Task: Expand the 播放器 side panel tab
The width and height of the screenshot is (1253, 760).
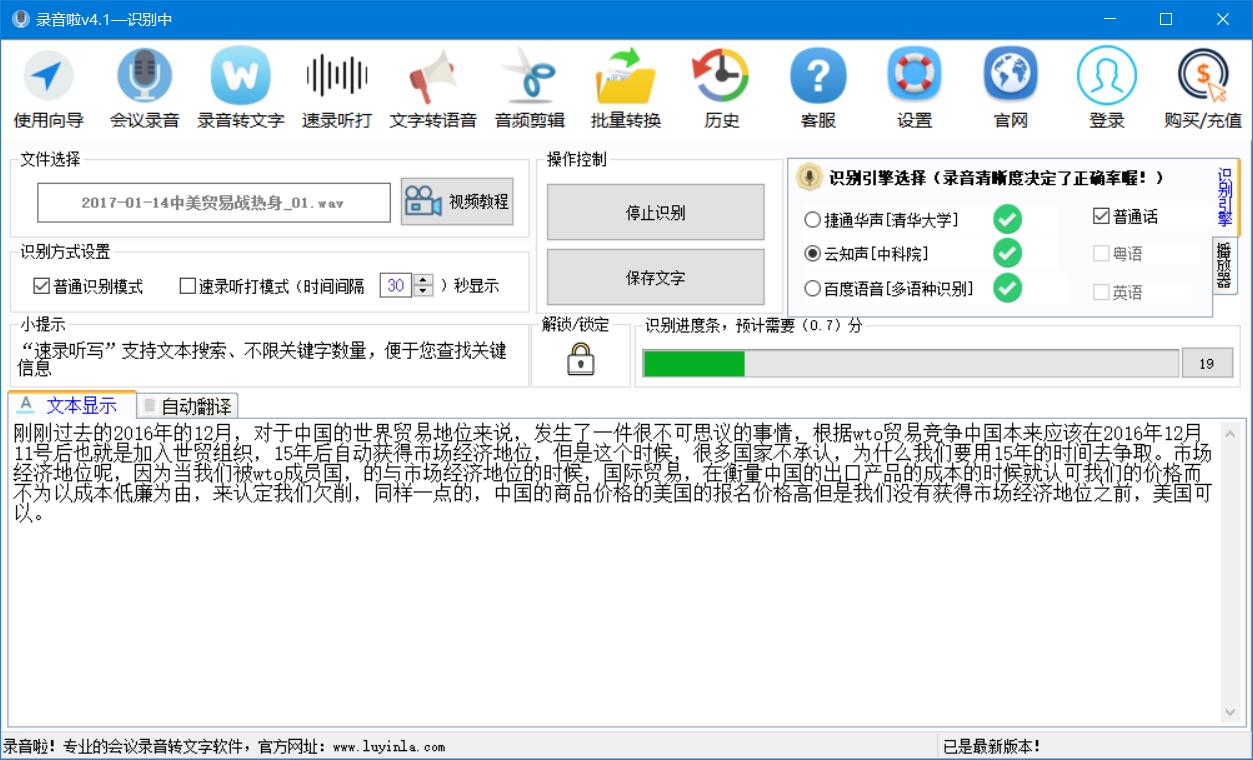Action: click(1225, 265)
